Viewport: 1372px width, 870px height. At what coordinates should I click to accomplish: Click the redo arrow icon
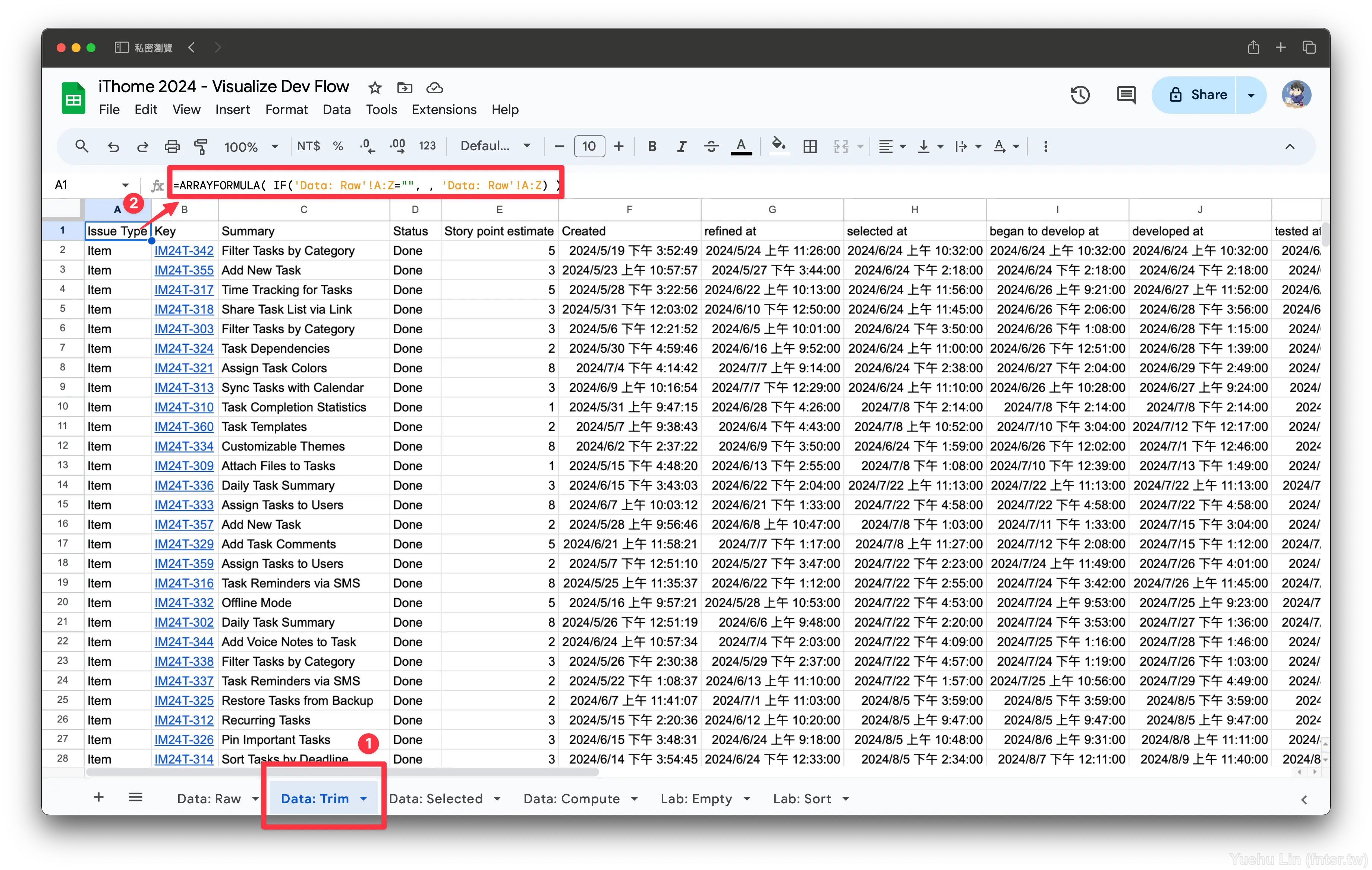coord(142,146)
